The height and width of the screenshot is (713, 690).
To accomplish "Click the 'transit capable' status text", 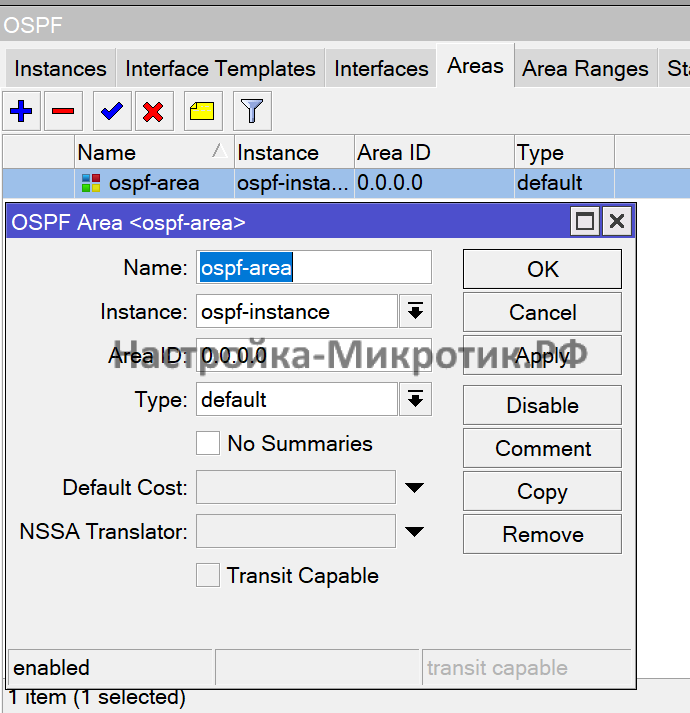I will [497, 668].
